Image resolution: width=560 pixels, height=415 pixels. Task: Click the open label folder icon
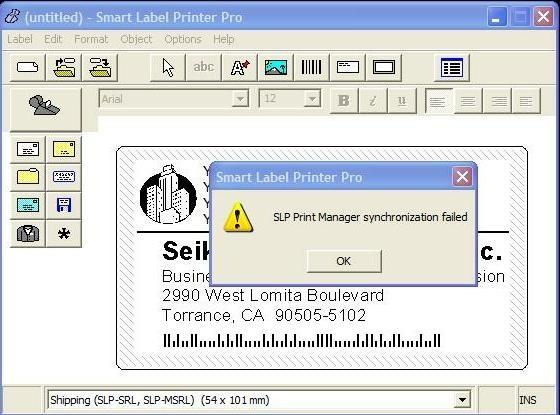click(64, 67)
